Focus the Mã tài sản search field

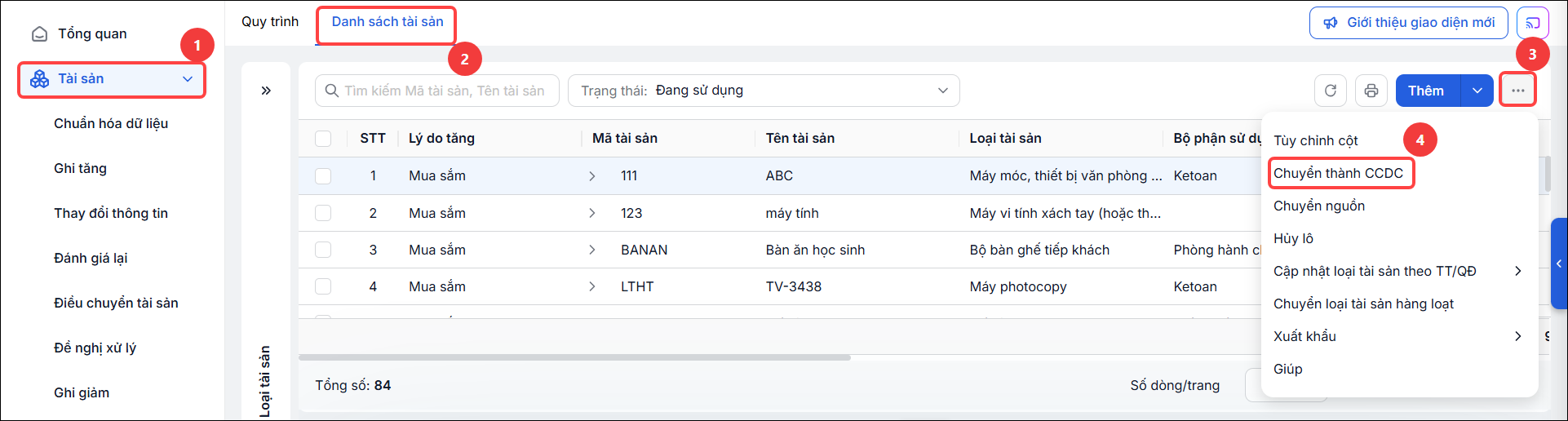pos(437,91)
